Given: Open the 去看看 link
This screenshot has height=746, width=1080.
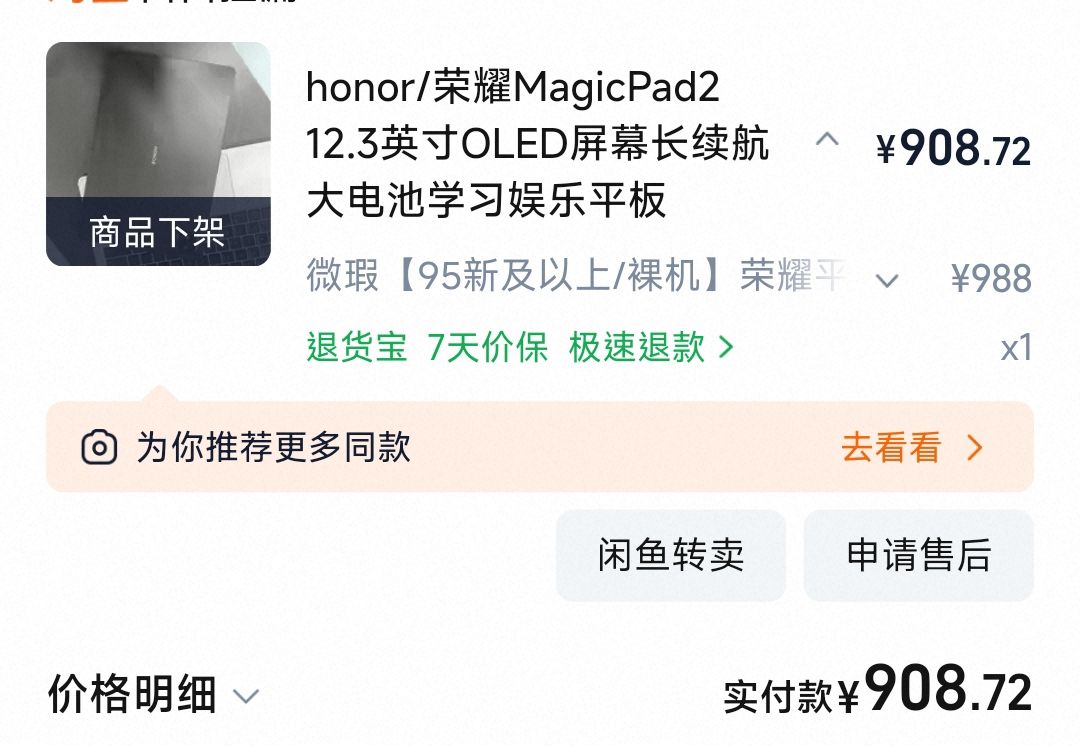Looking at the screenshot, I should 891,448.
